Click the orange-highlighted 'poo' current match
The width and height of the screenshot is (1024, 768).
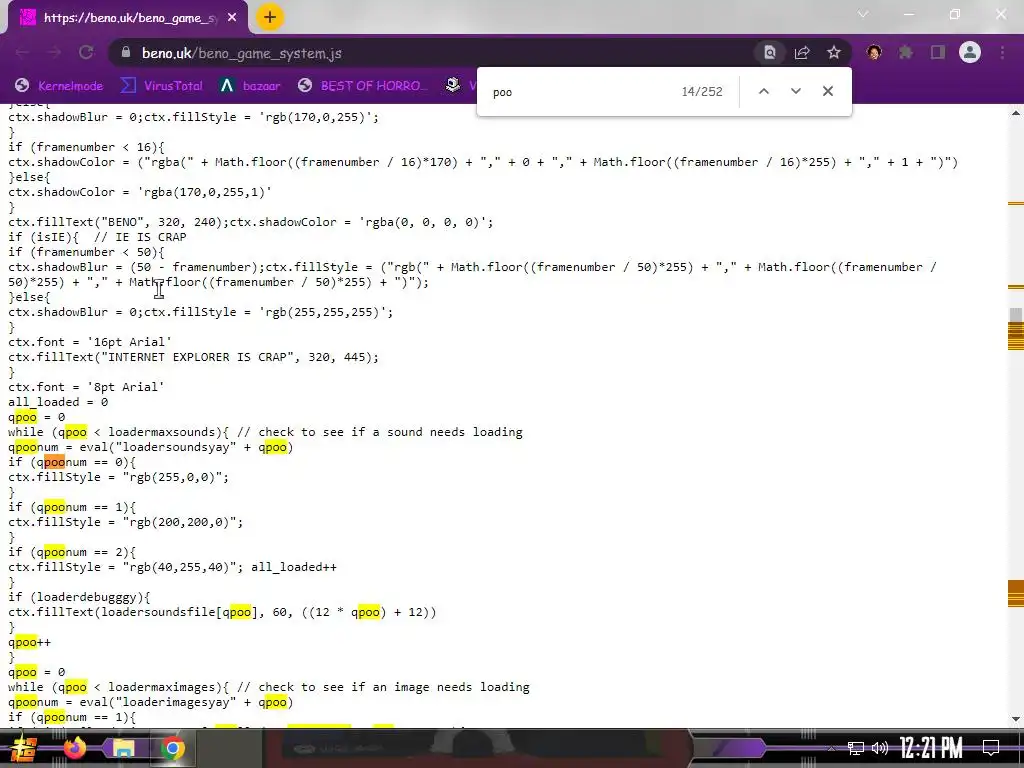pyautogui.click(x=55, y=462)
